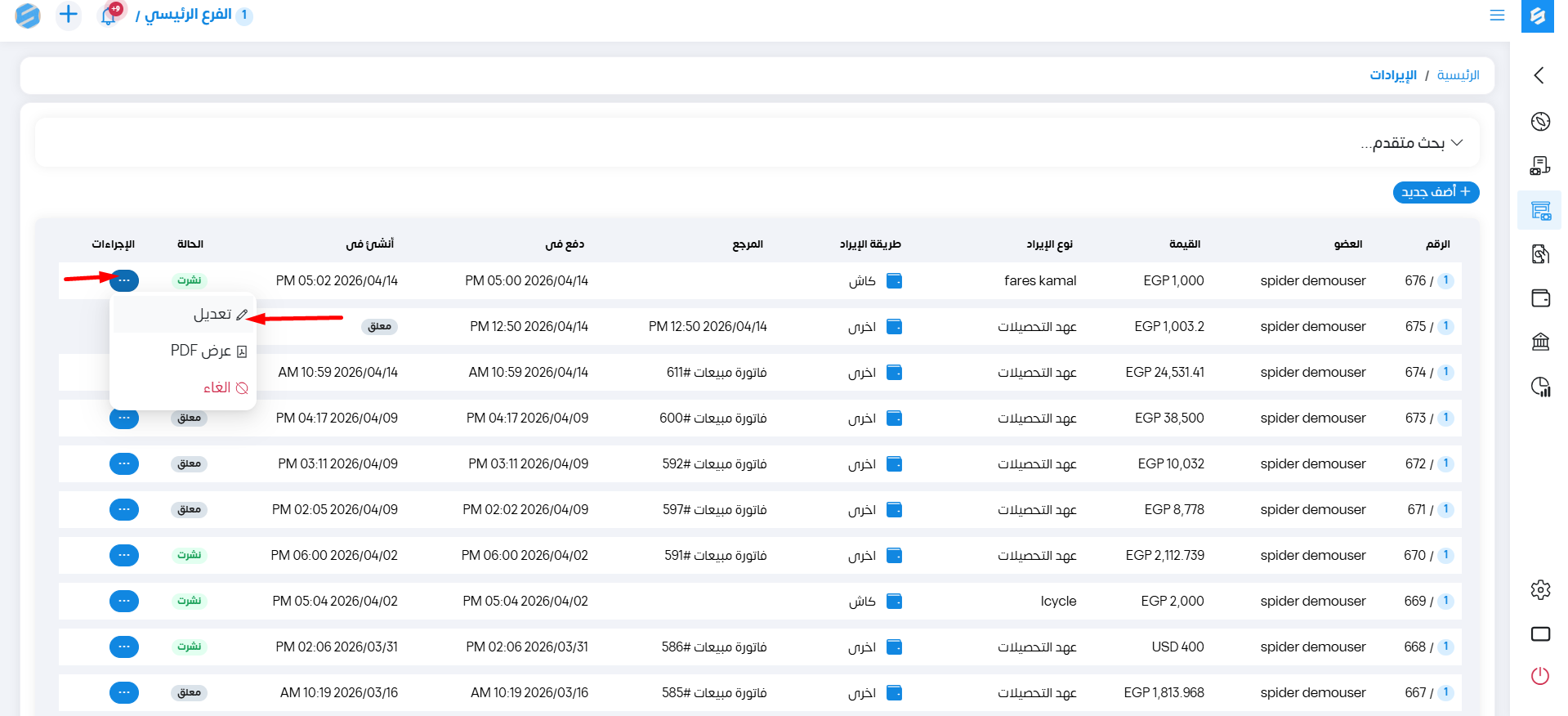The height and width of the screenshot is (716, 1568).
Task: Go to الرئيسية home breadcrumb link
Action: coord(1458,75)
